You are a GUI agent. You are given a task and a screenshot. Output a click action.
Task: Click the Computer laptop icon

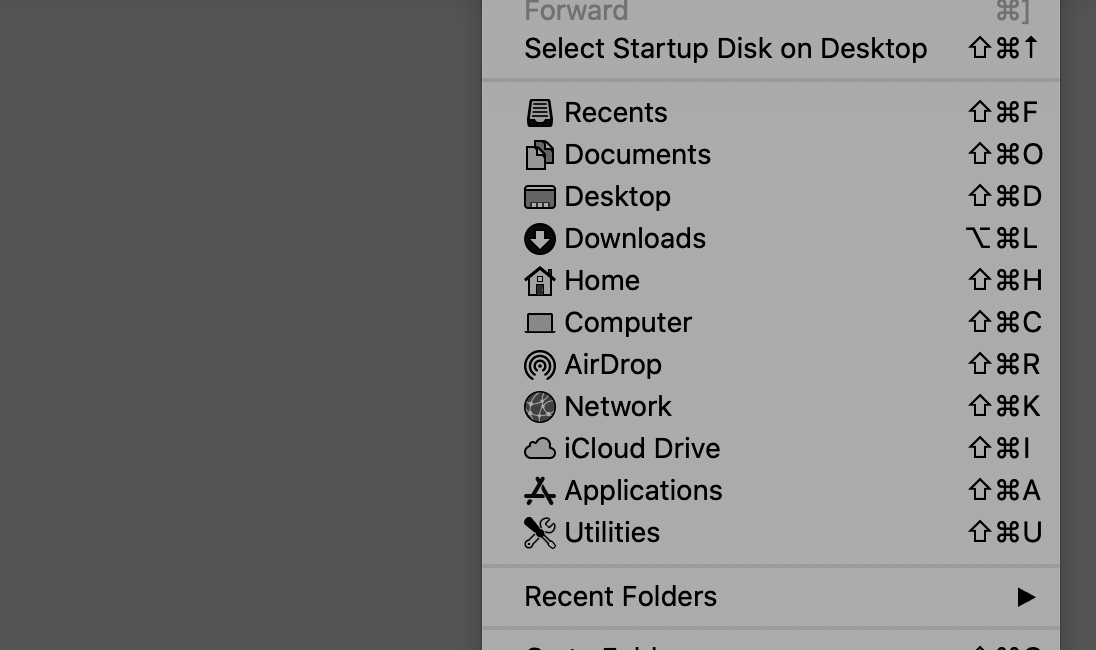(x=540, y=323)
